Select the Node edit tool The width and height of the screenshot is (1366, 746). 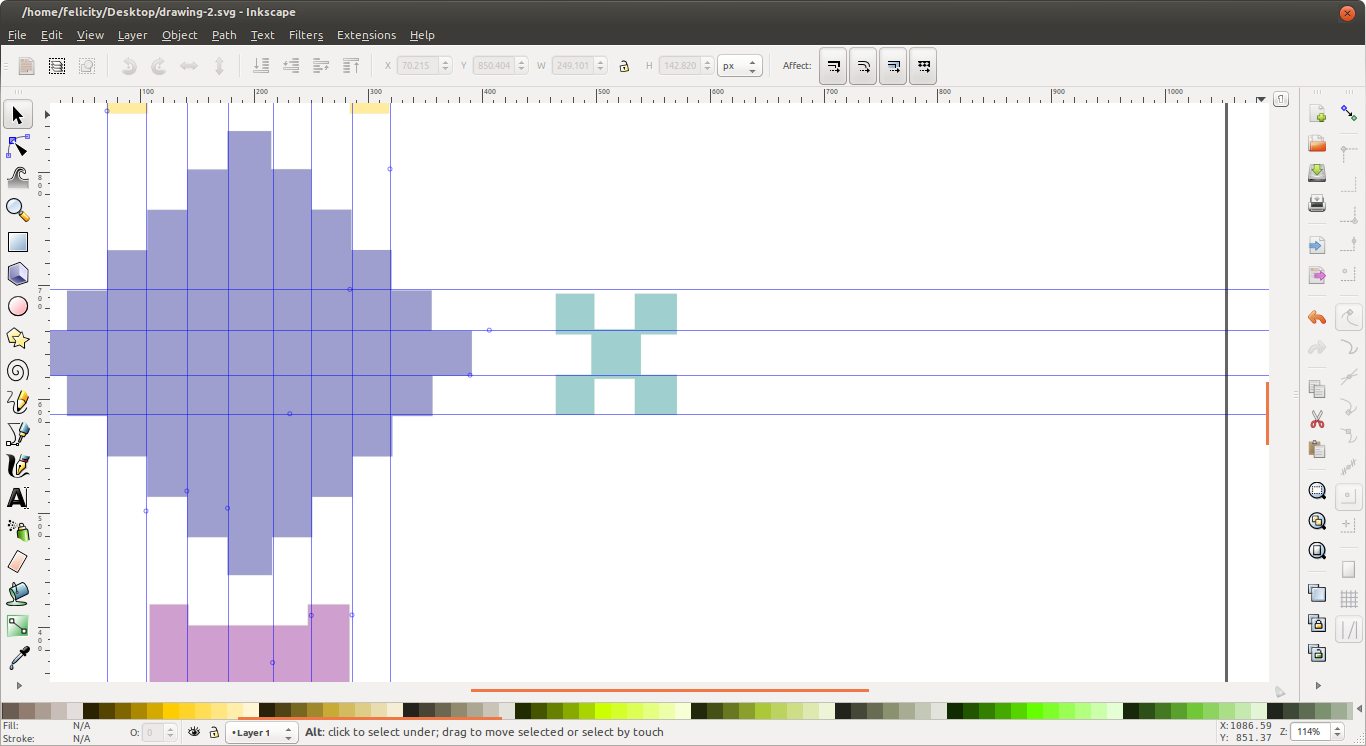click(18, 147)
